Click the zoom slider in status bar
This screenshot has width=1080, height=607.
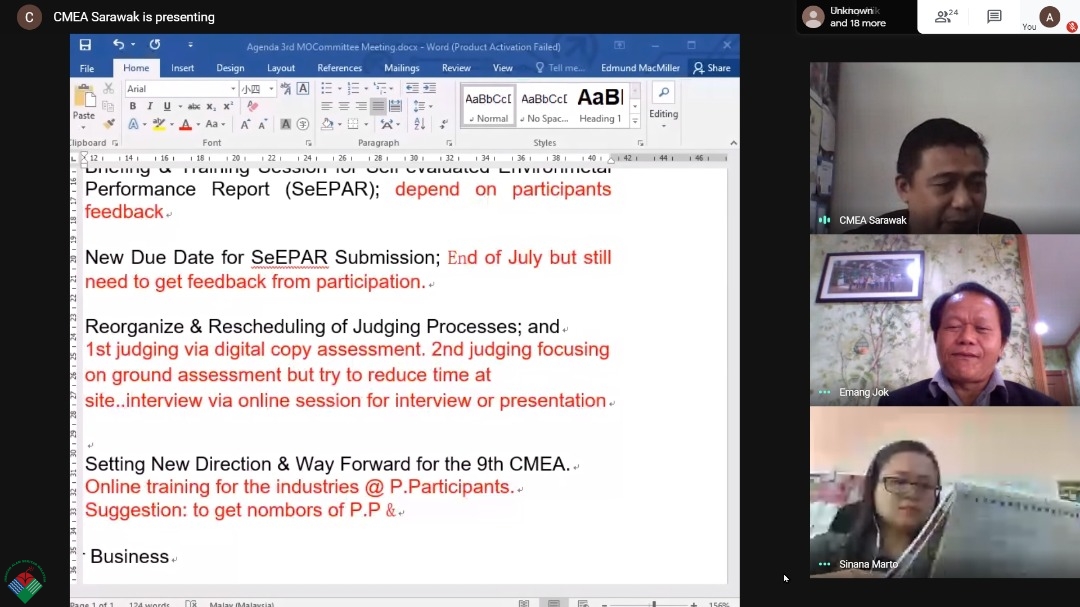(x=654, y=604)
